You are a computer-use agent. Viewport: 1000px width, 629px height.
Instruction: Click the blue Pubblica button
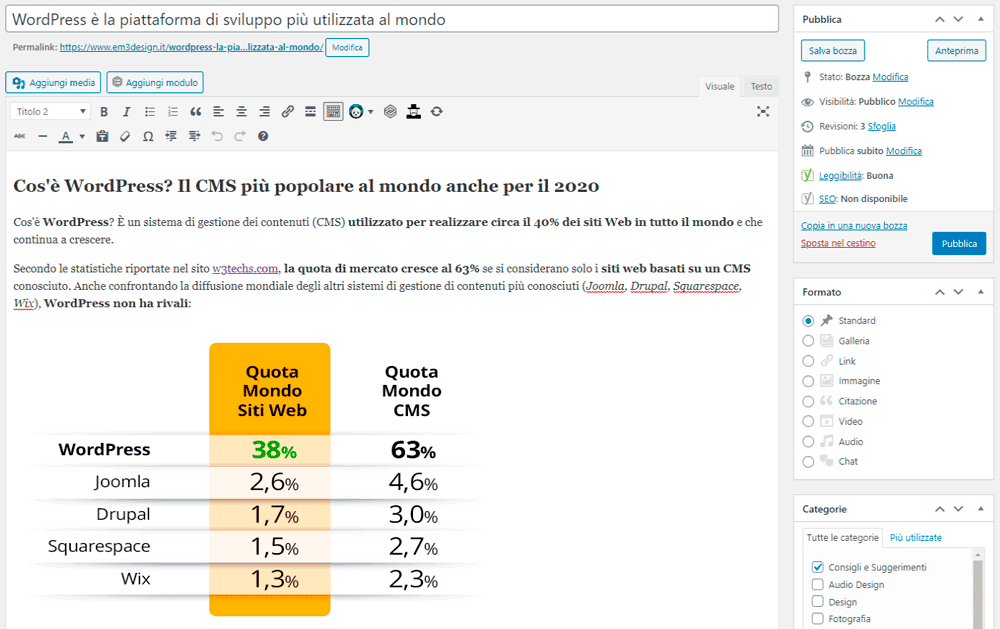[958, 243]
